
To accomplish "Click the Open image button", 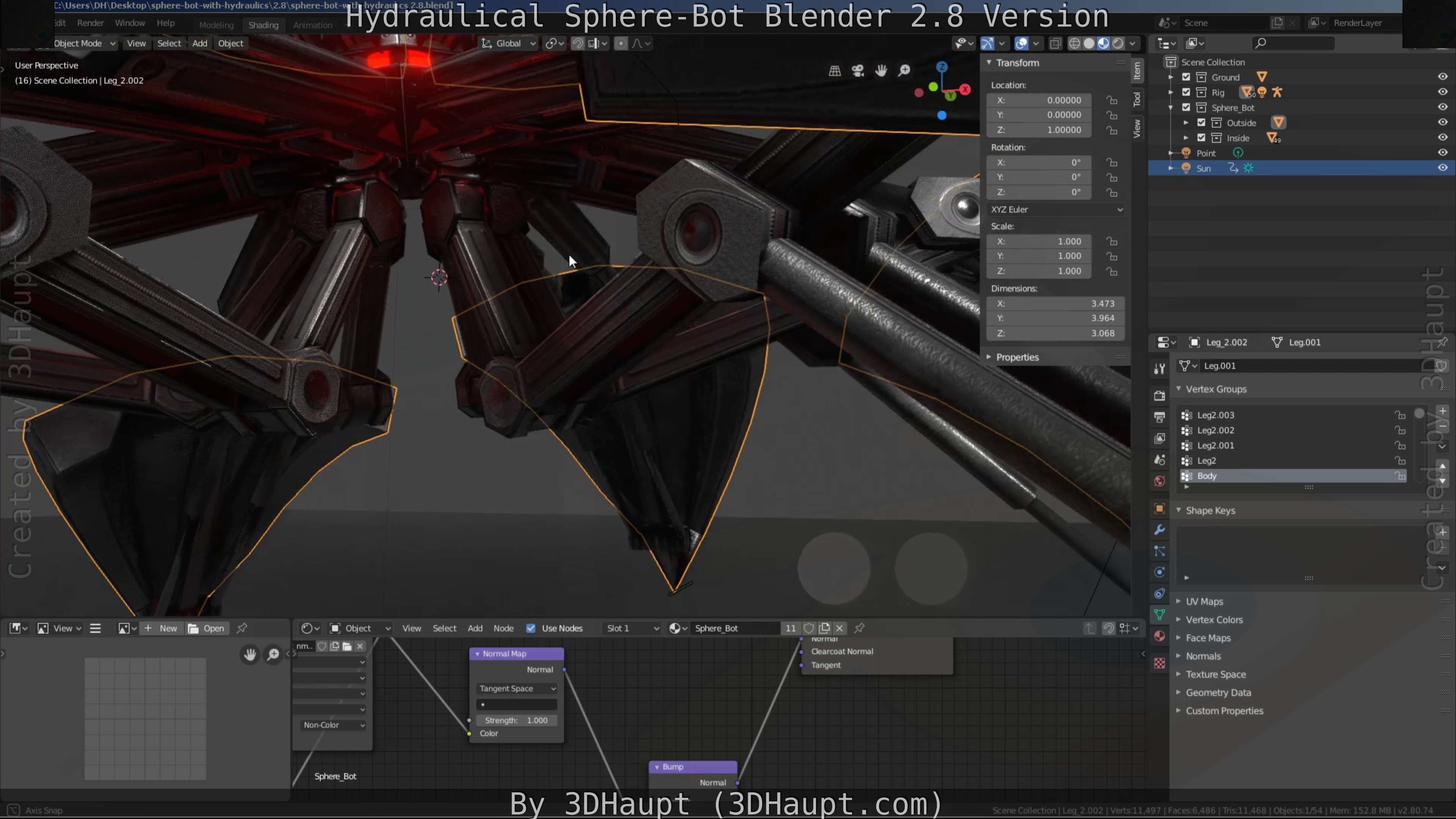I will tap(207, 628).
